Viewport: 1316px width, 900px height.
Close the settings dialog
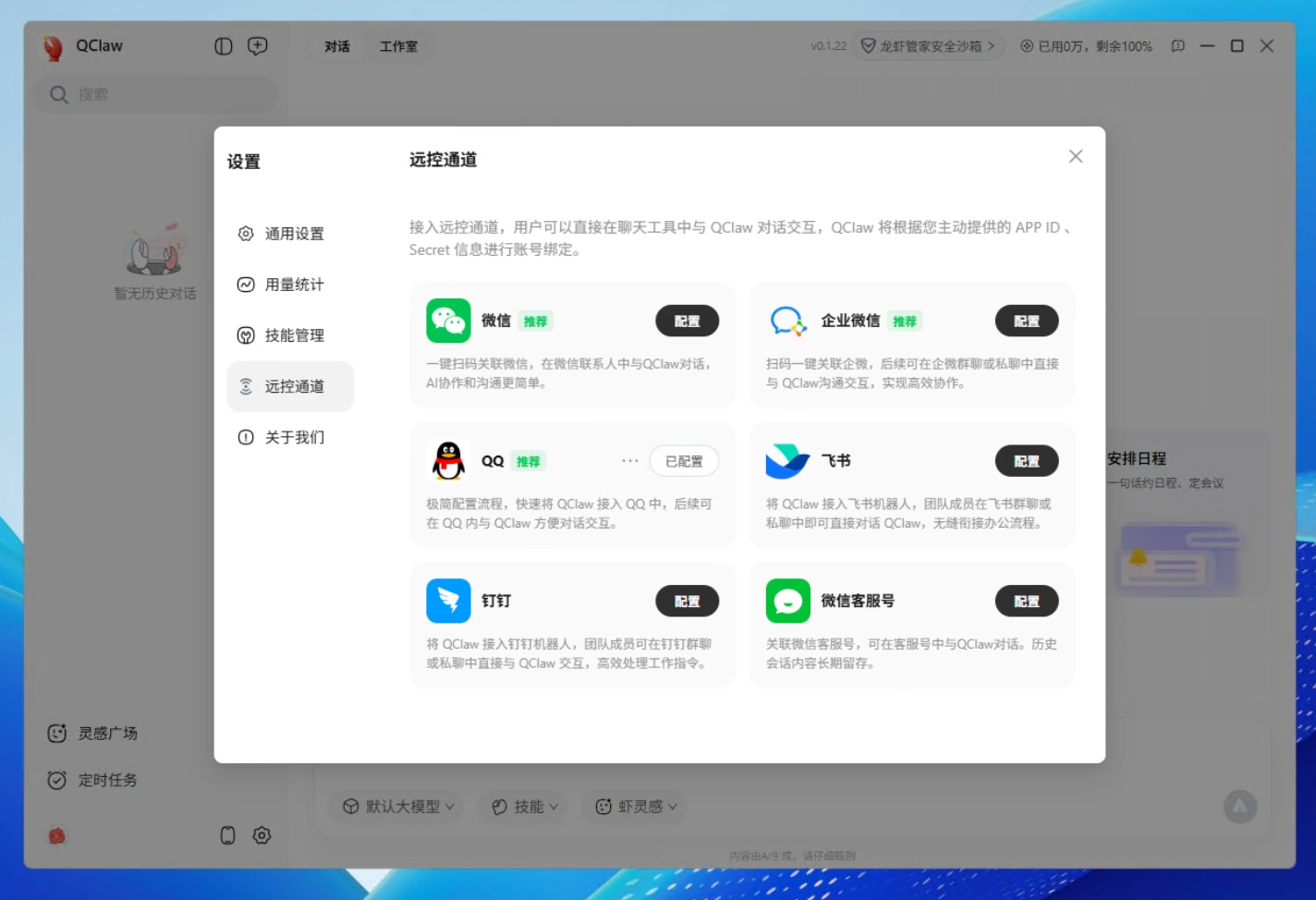click(1076, 156)
